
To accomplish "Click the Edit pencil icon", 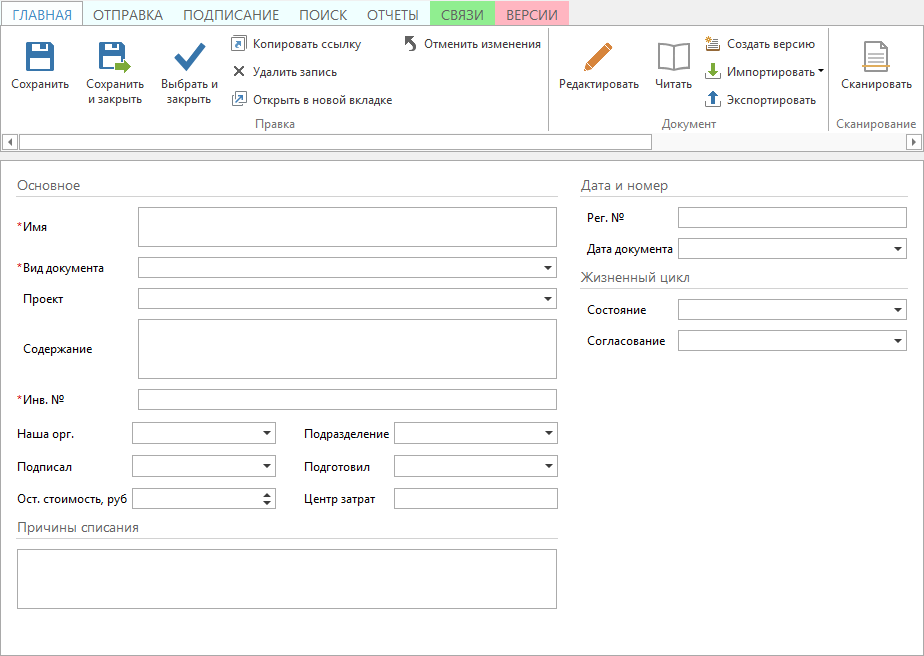I will (598, 57).
